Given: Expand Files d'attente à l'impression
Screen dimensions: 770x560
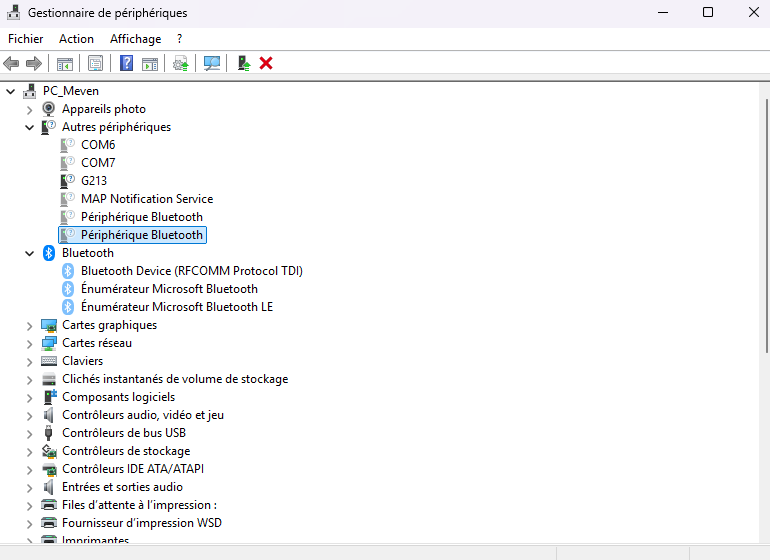Looking at the screenshot, I should click(29, 505).
